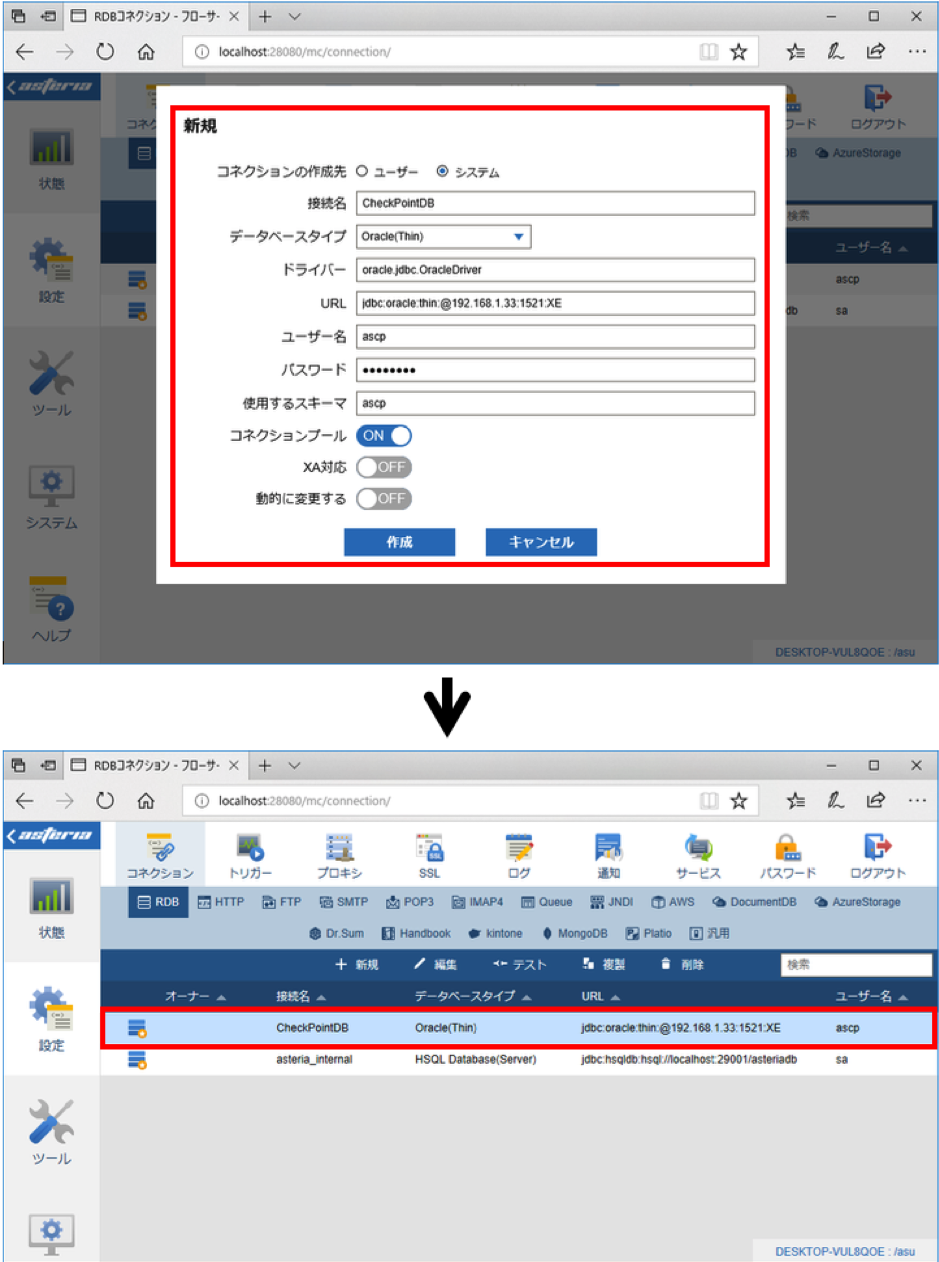
Task: Switch to the SMTP connection tab
Action: pyautogui.click(x=344, y=902)
